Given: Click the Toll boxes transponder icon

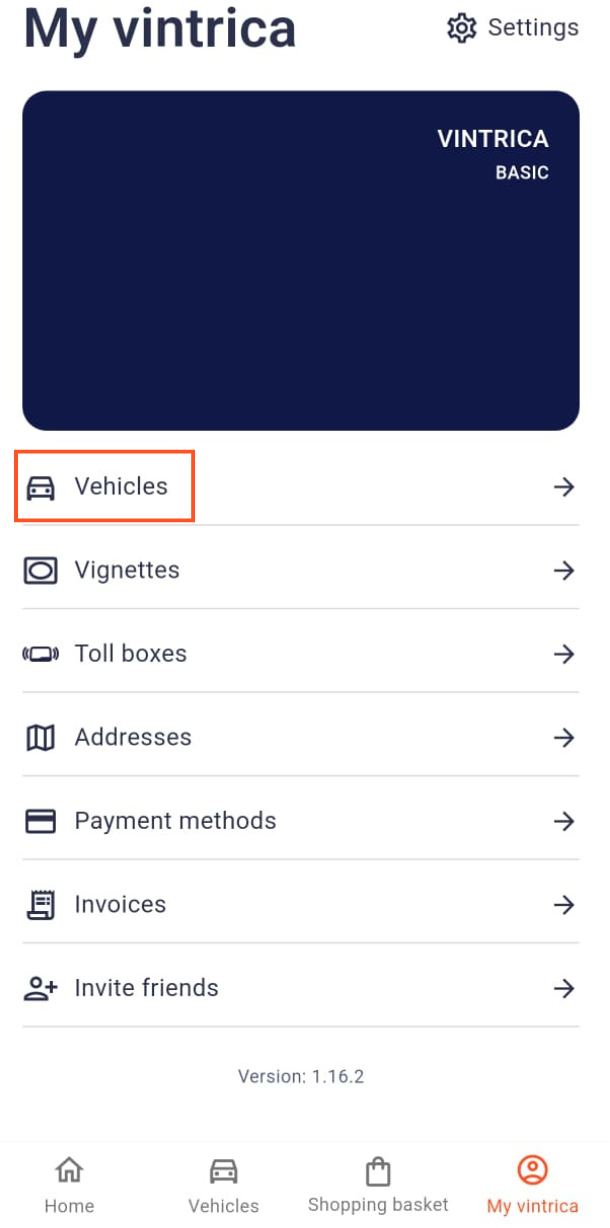Looking at the screenshot, I should point(40,654).
